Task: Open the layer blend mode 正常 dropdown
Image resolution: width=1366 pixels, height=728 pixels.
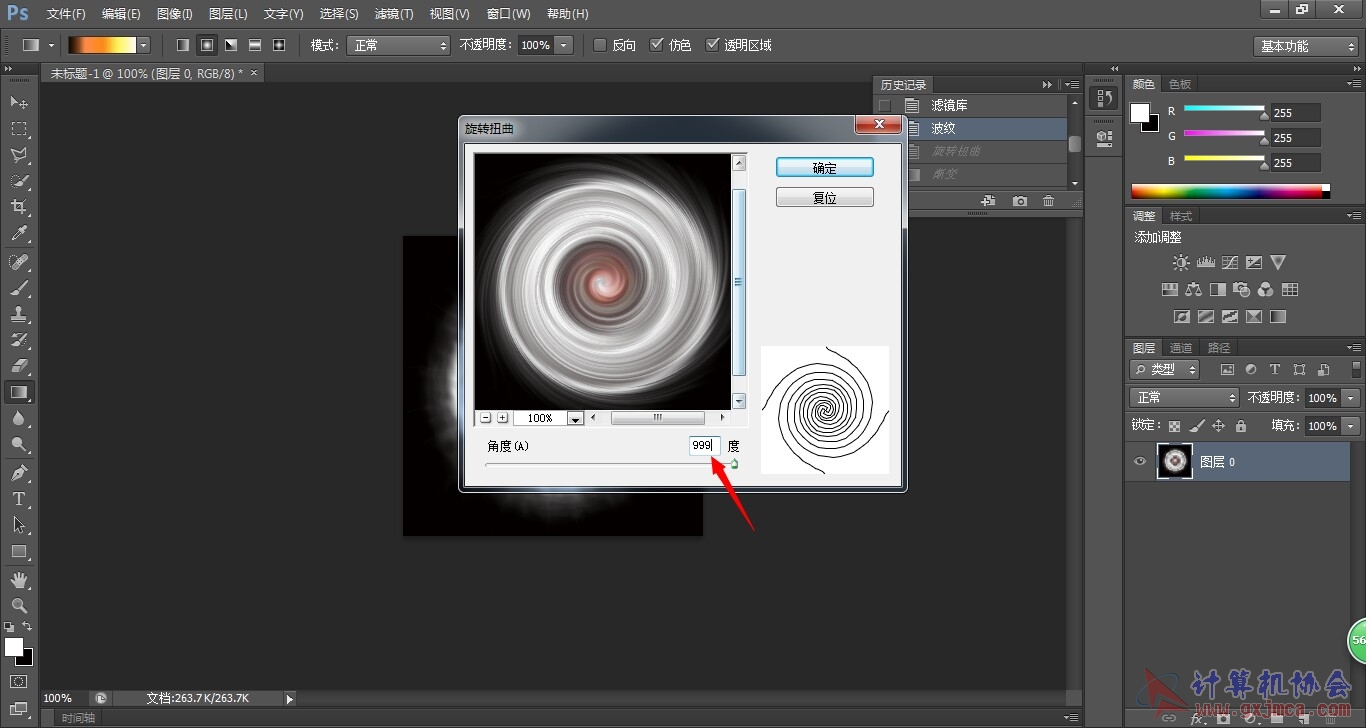Action: (1185, 397)
